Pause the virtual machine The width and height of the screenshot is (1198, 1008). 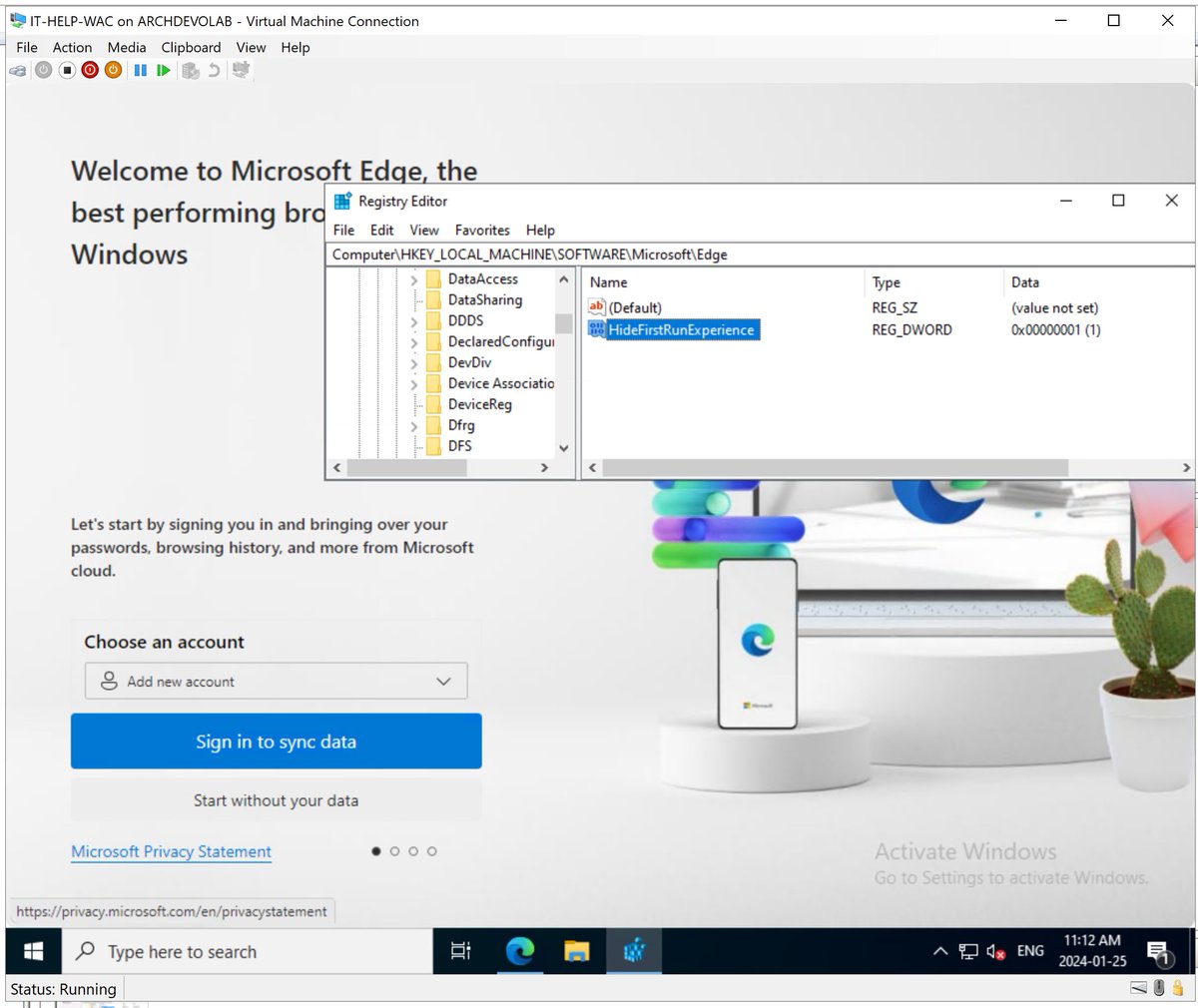pos(140,70)
